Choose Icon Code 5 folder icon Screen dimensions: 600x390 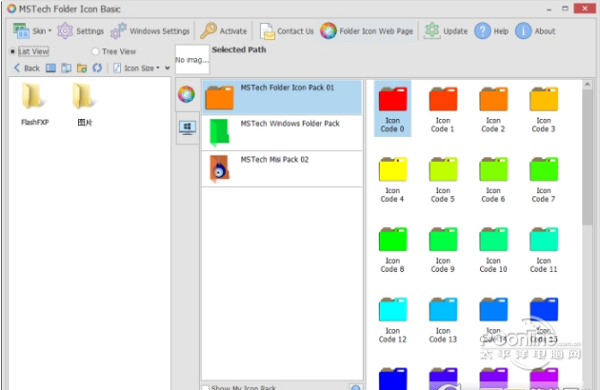[443, 179]
